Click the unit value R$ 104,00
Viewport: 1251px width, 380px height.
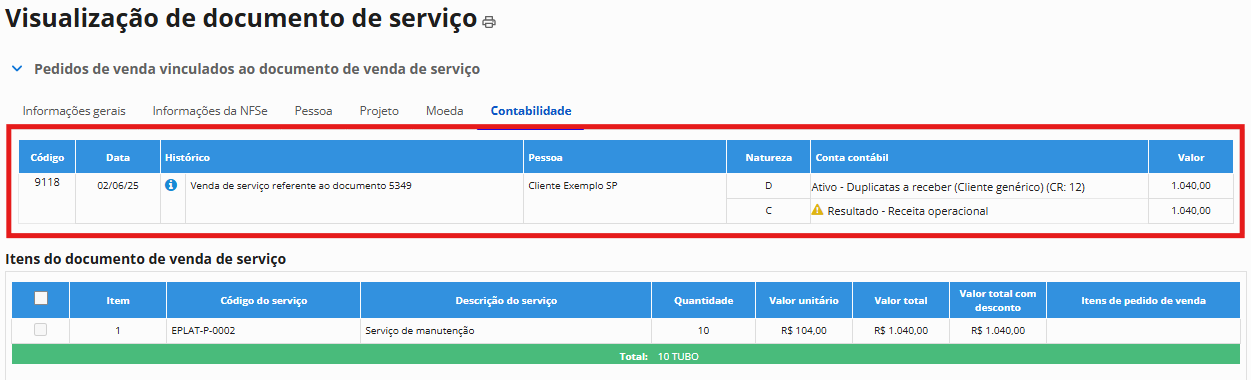point(804,330)
